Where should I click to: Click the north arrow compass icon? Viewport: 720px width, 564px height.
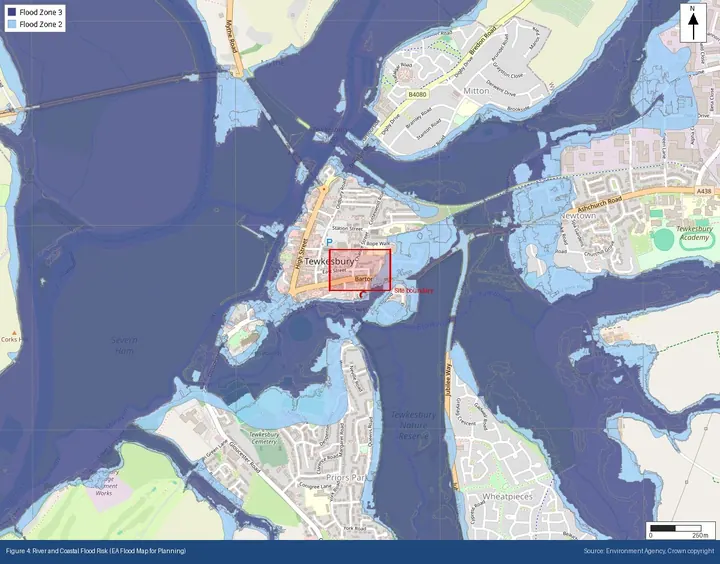click(x=693, y=23)
